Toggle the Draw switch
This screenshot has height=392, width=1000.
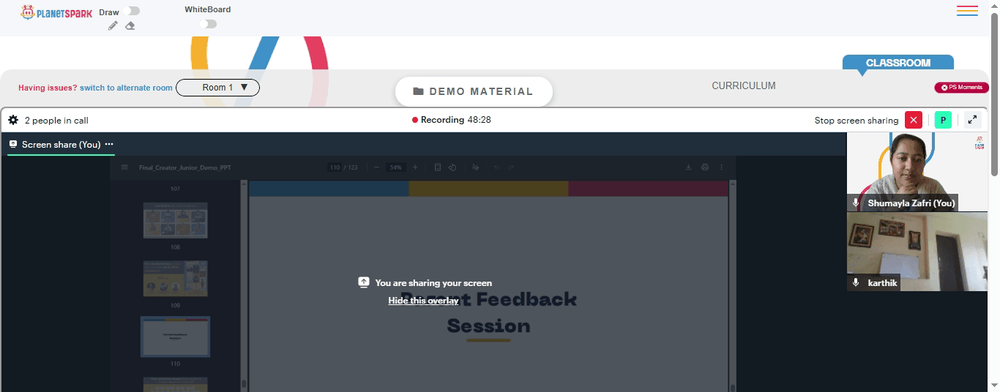click(133, 11)
